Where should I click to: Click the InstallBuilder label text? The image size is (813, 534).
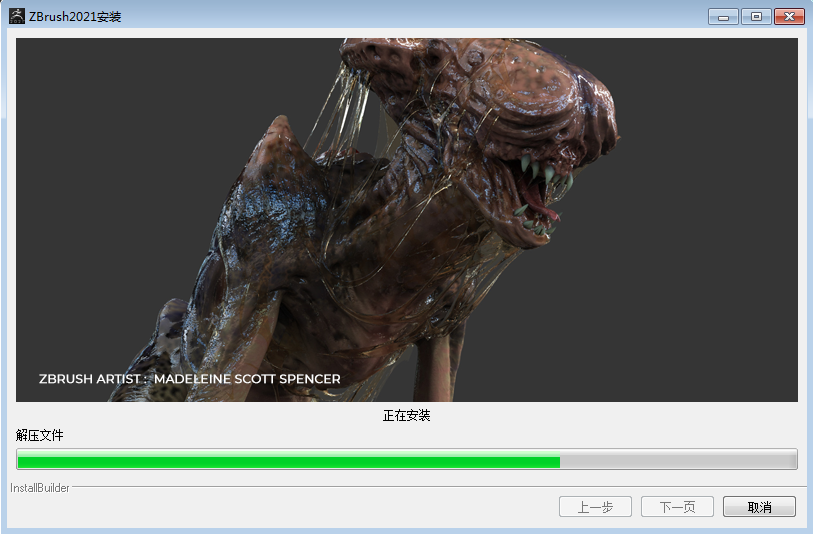point(40,488)
